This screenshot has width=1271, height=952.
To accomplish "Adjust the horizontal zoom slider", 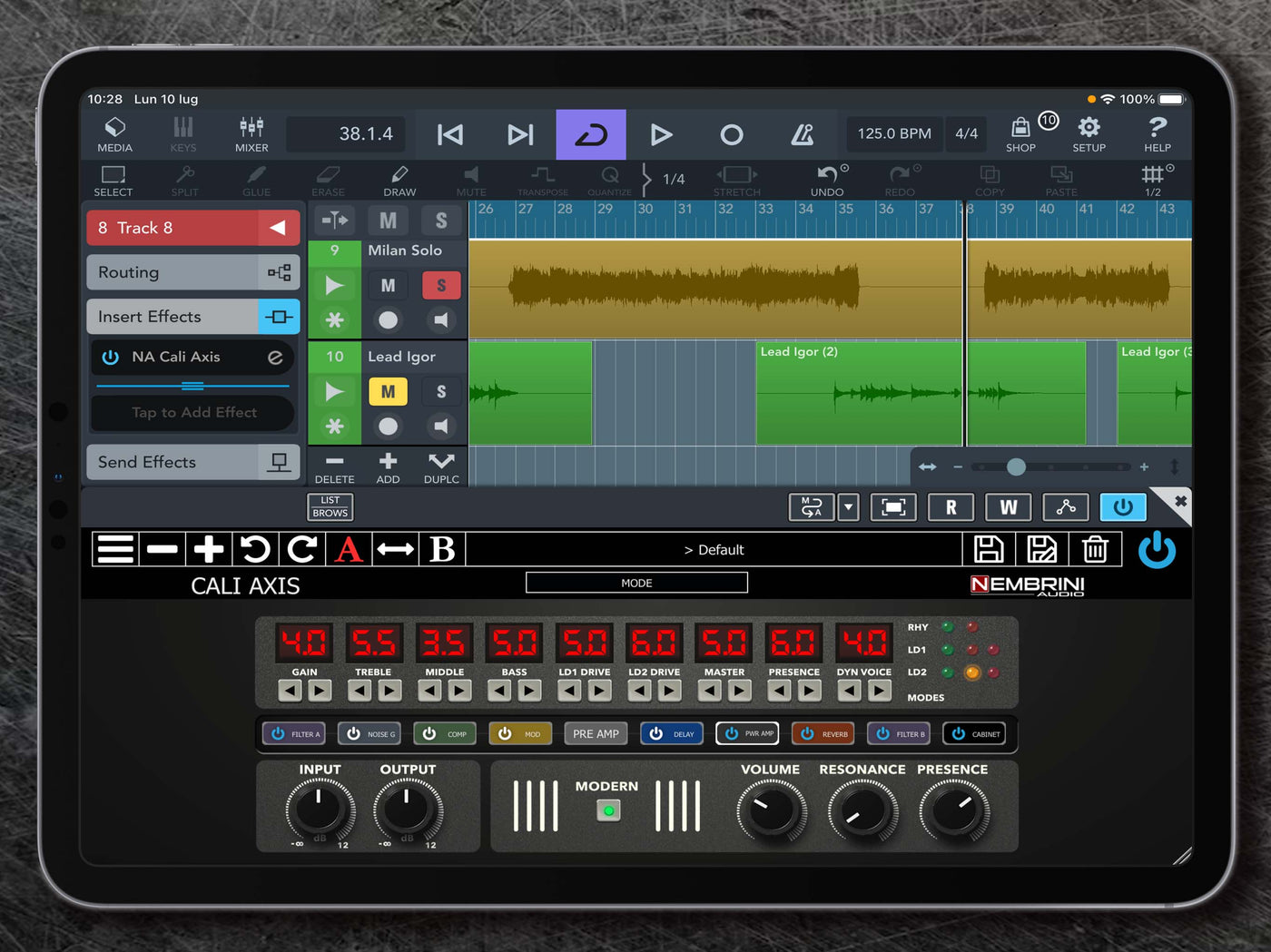I will click(x=1016, y=466).
